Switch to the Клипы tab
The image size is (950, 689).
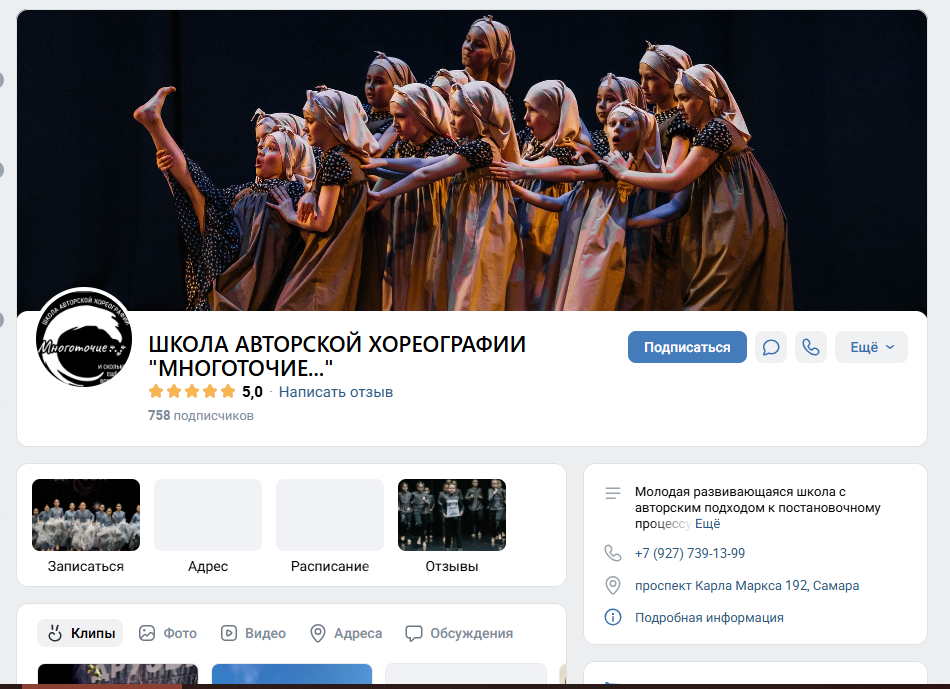click(80, 633)
